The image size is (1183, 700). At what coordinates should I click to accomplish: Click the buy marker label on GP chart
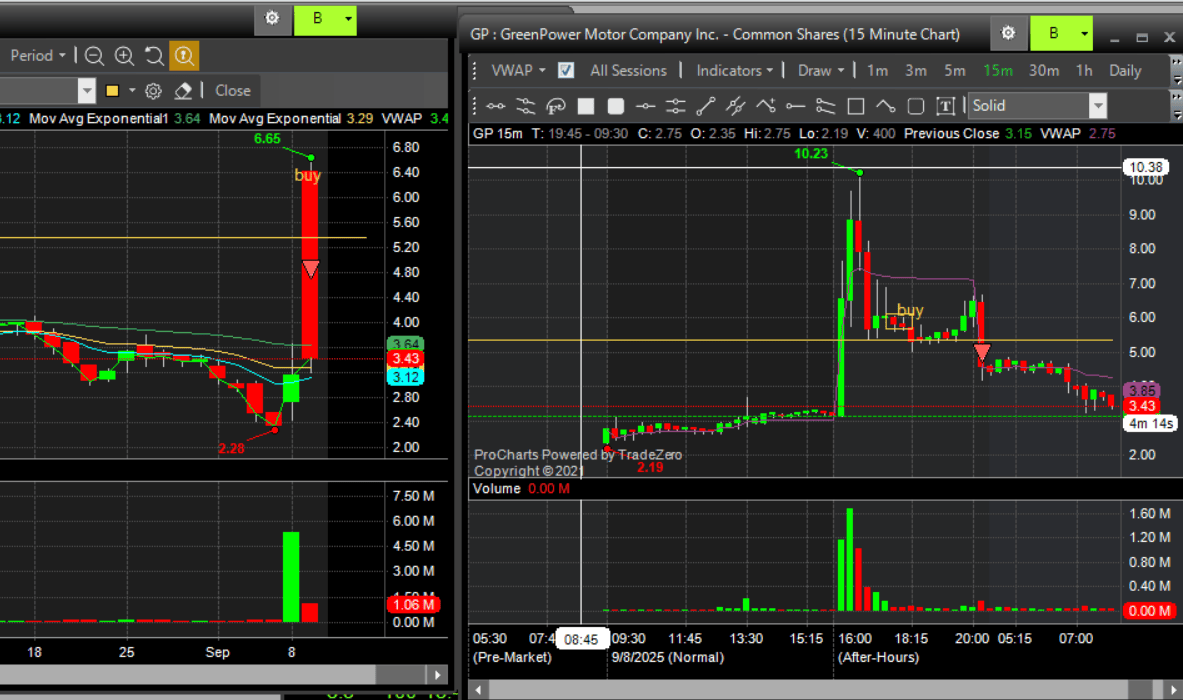tap(910, 310)
